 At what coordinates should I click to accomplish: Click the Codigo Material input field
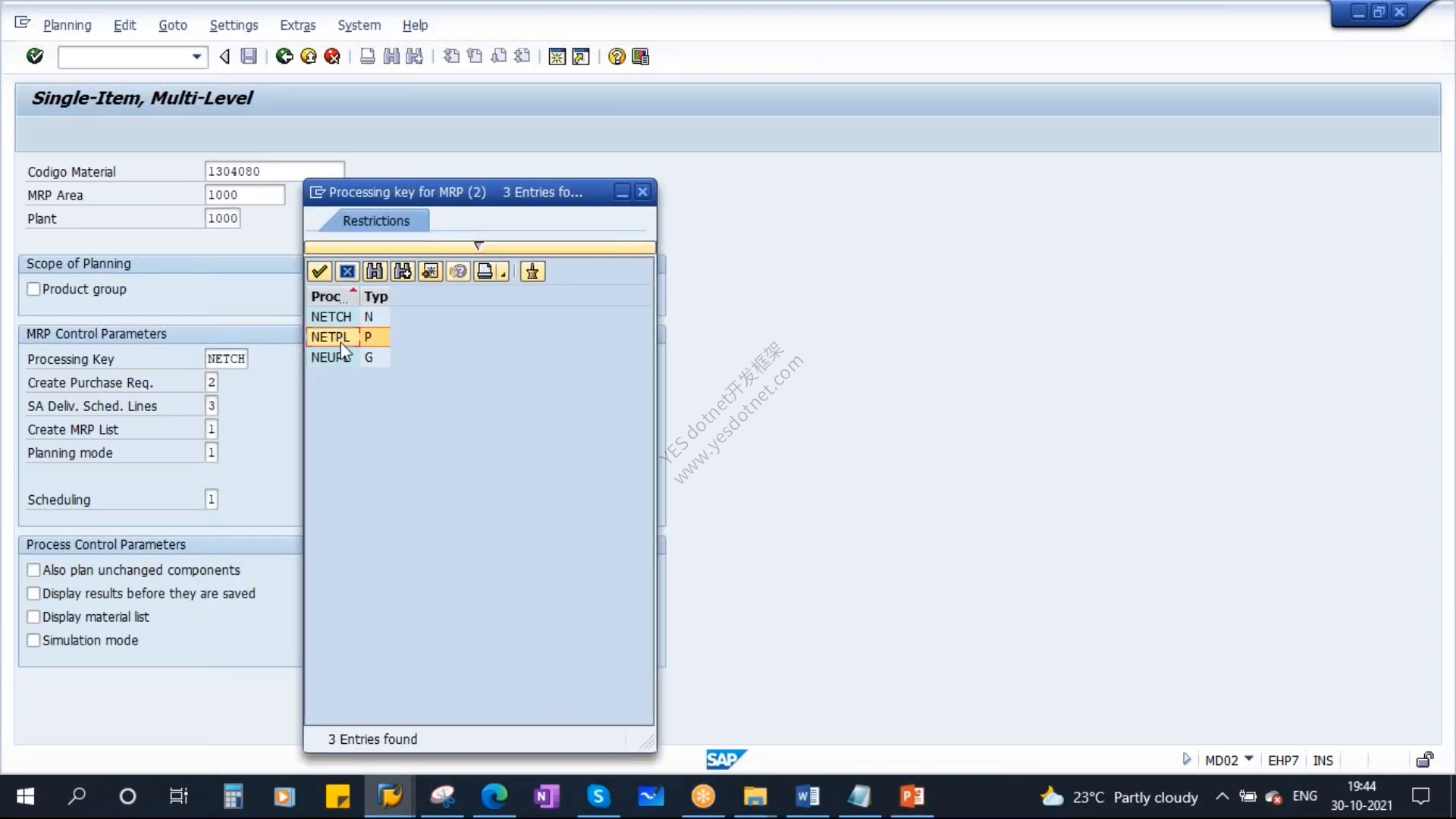pyautogui.click(x=275, y=171)
